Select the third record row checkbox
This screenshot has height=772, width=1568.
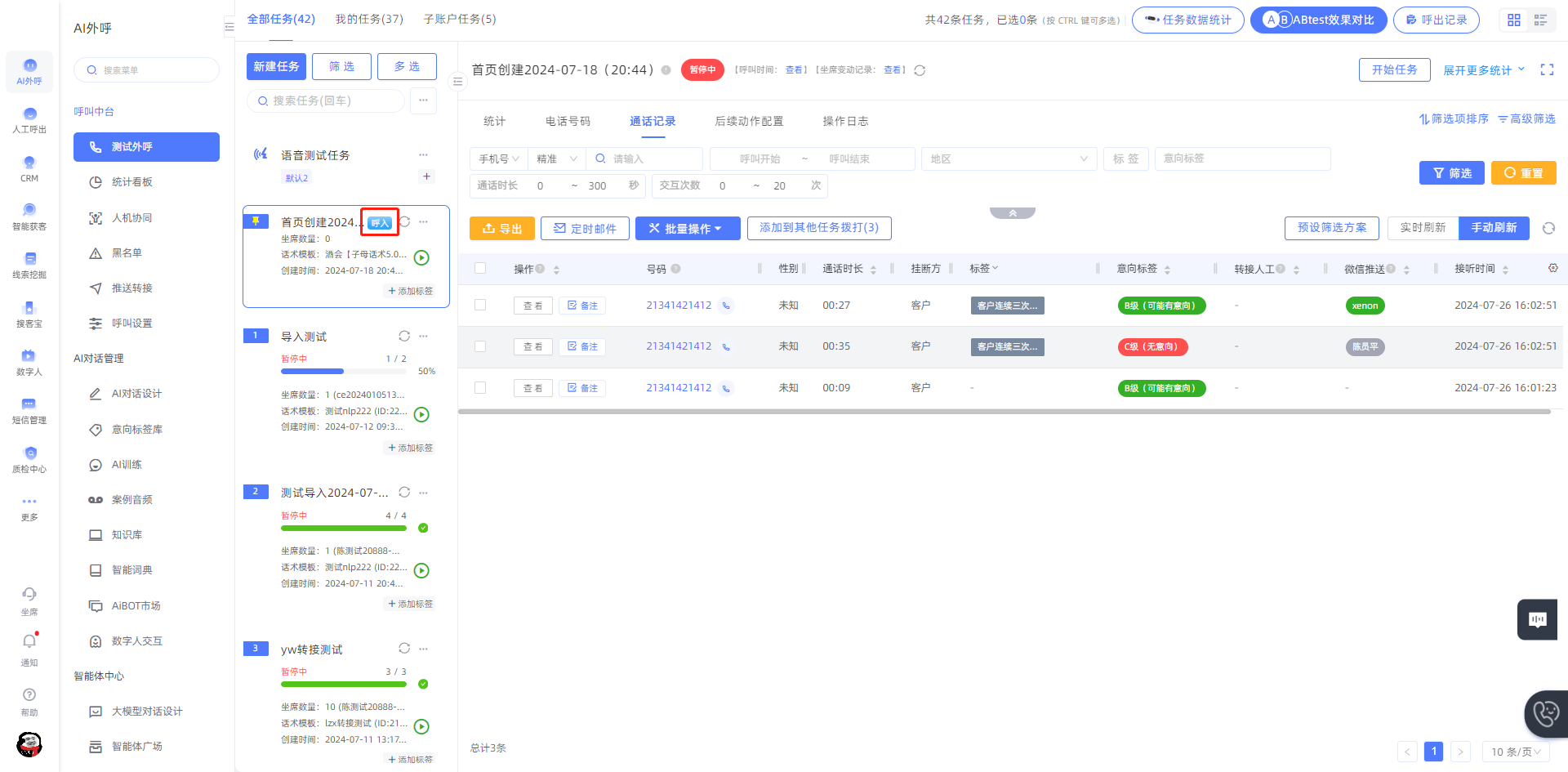coord(480,387)
